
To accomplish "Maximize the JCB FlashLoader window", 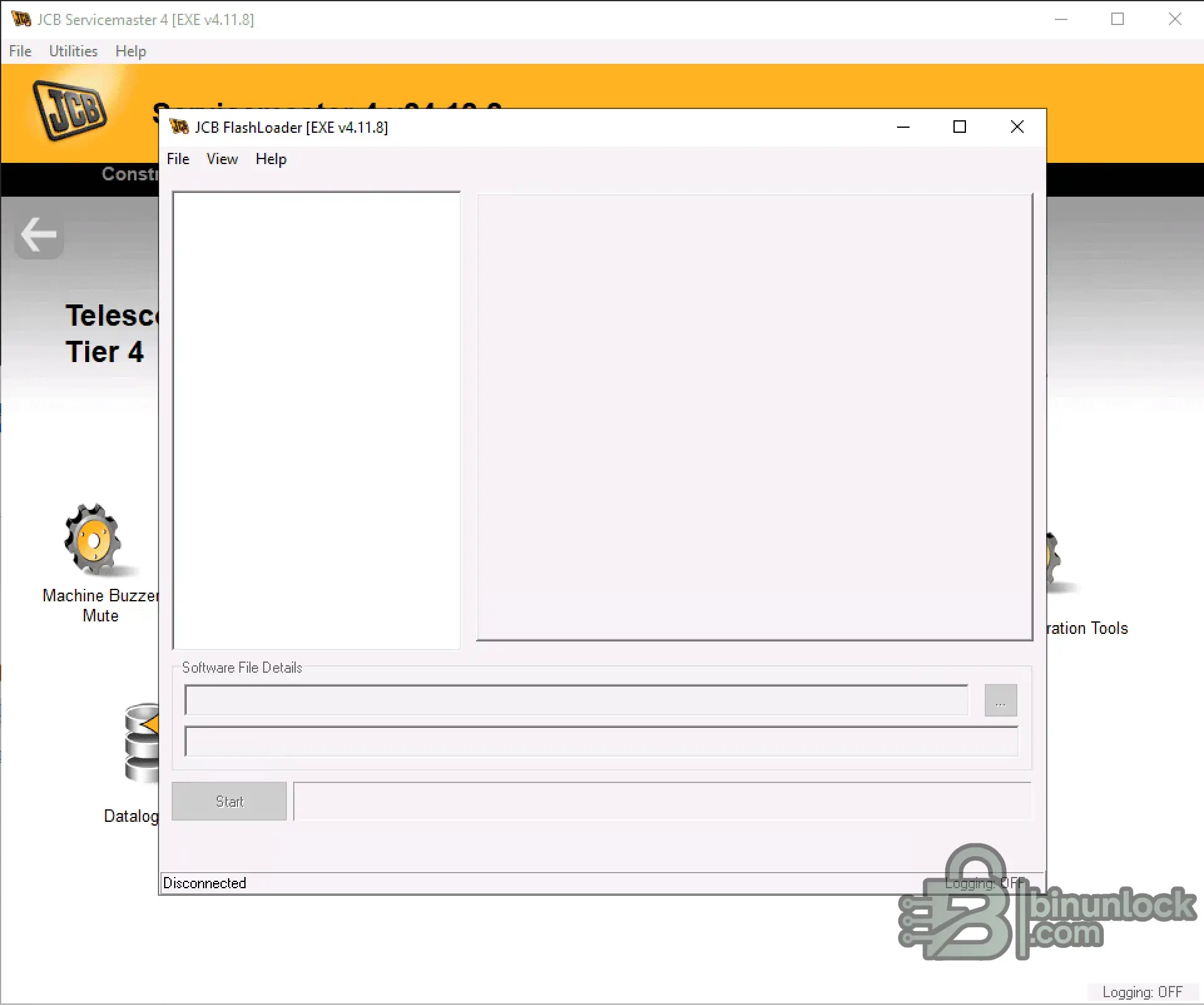I will (960, 127).
